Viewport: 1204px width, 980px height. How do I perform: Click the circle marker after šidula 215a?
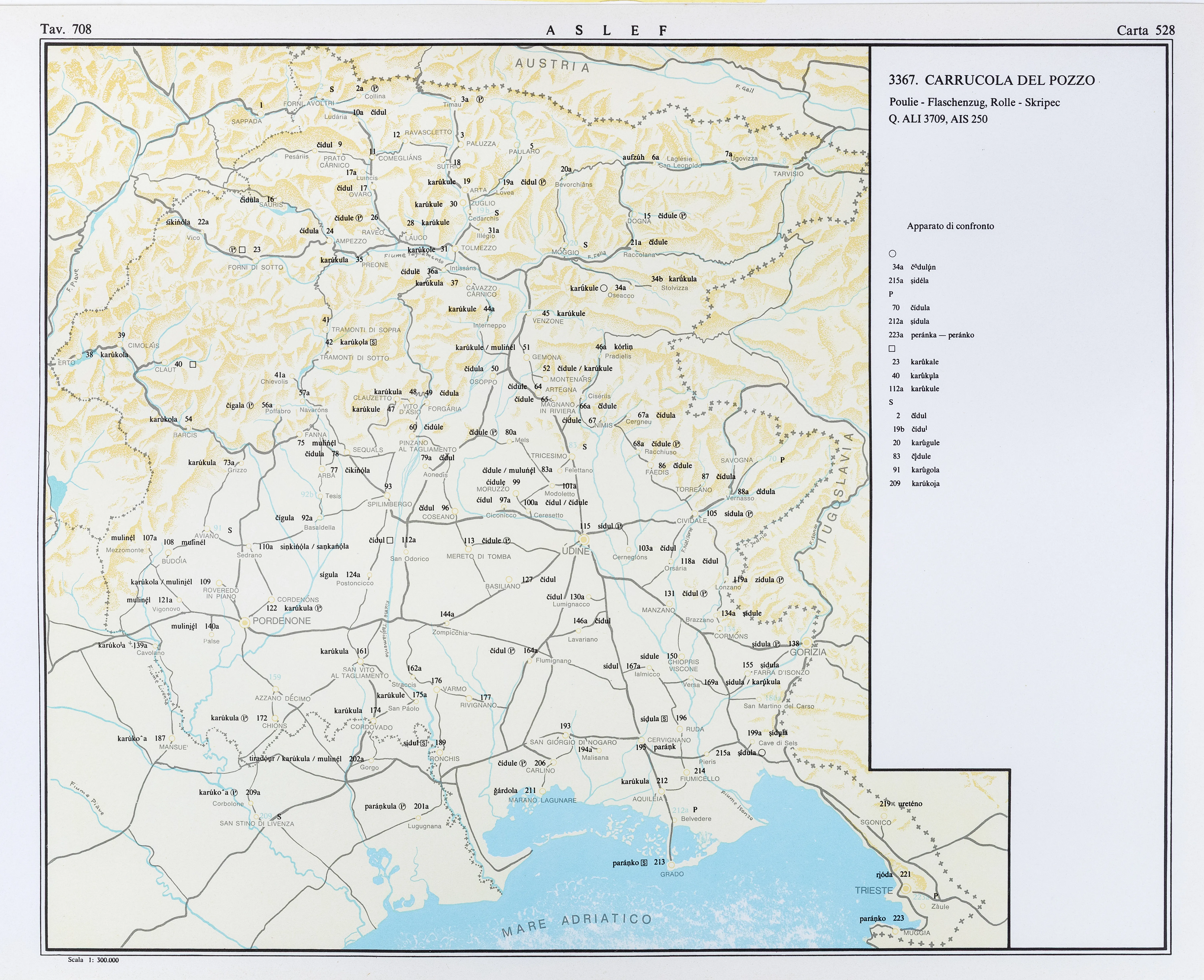coord(762,753)
